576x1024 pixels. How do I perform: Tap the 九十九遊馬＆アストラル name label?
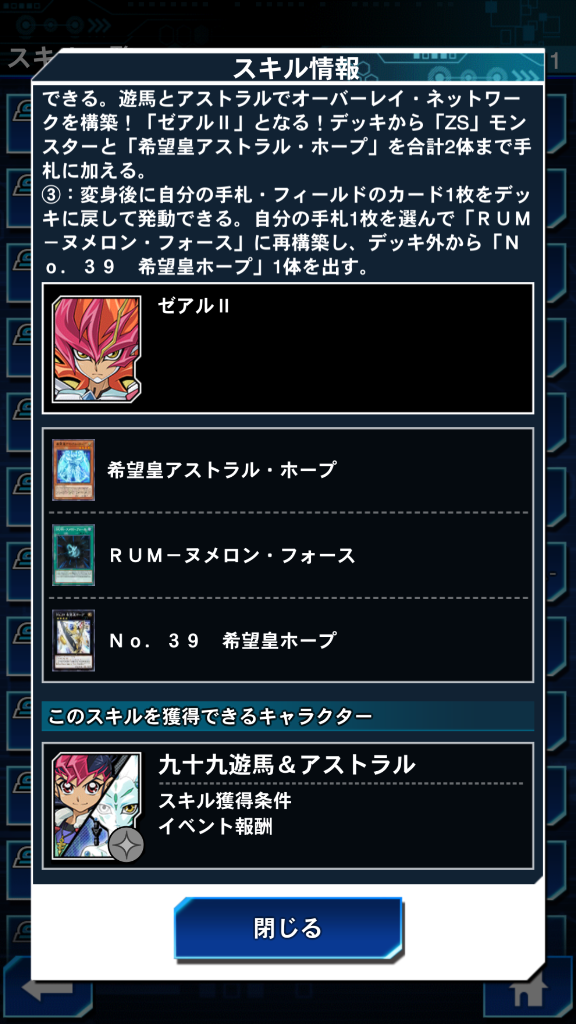pyautogui.click(x=287, y=763)
